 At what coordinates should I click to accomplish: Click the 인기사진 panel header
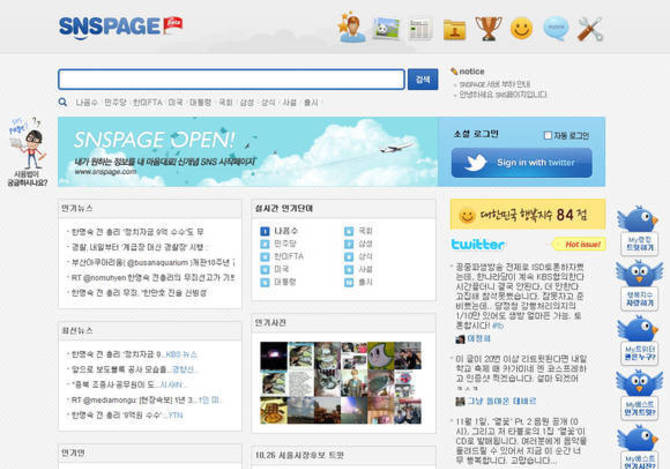(x=344, y=323)
